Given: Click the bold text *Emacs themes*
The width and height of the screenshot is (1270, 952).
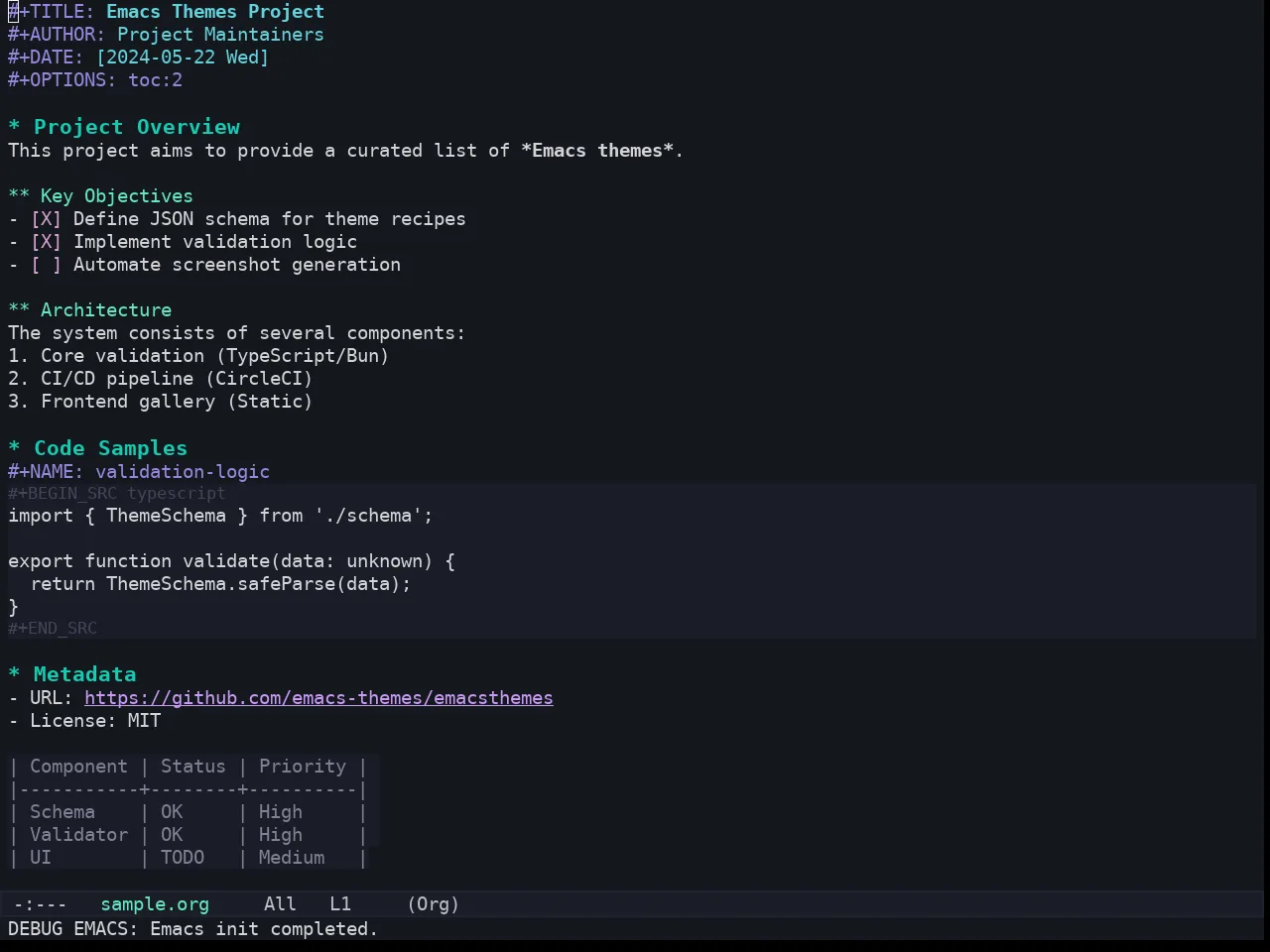Looking at the screenshot, I should [597, 151].
